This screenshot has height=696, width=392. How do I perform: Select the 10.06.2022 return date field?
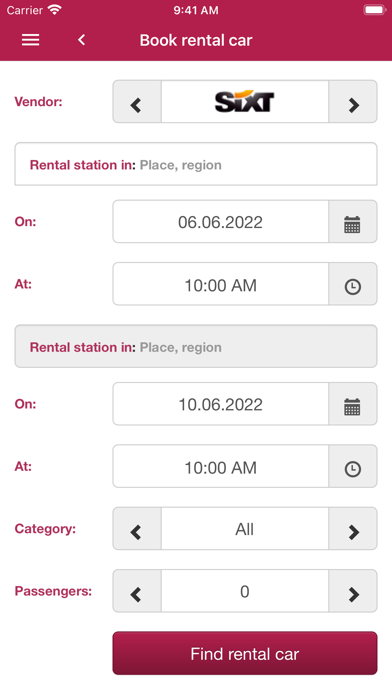pyautogui.click(x=221, y=404)
